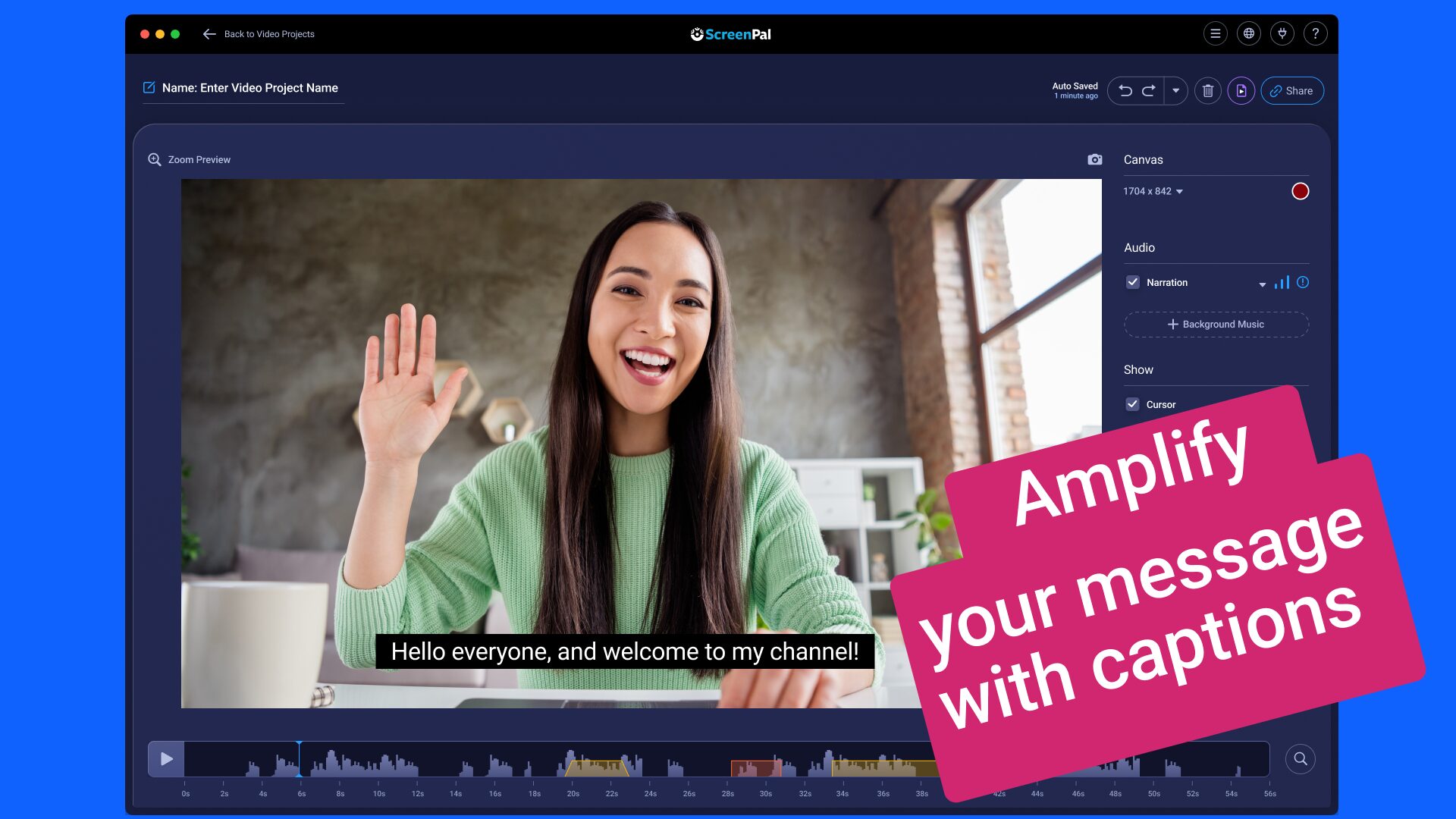Add Background Music track
The width and height of the screenshot is (1456, 819).
[x=1216, y=324]
